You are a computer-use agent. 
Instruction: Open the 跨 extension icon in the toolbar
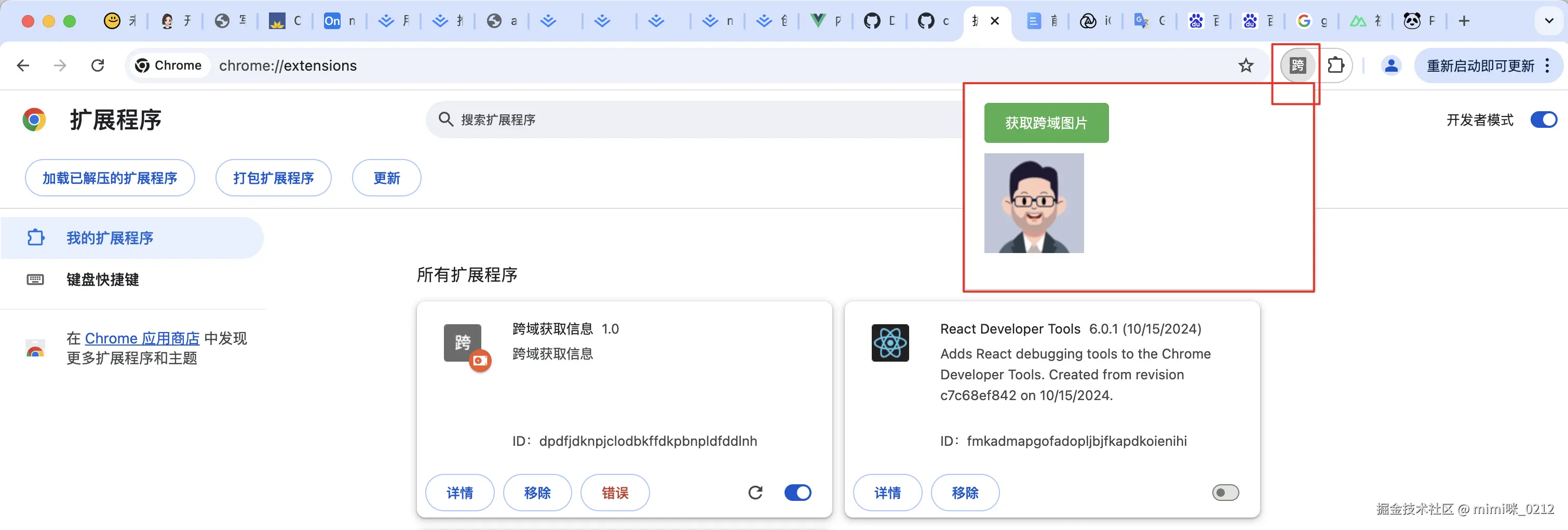[x=1297, y=65]
